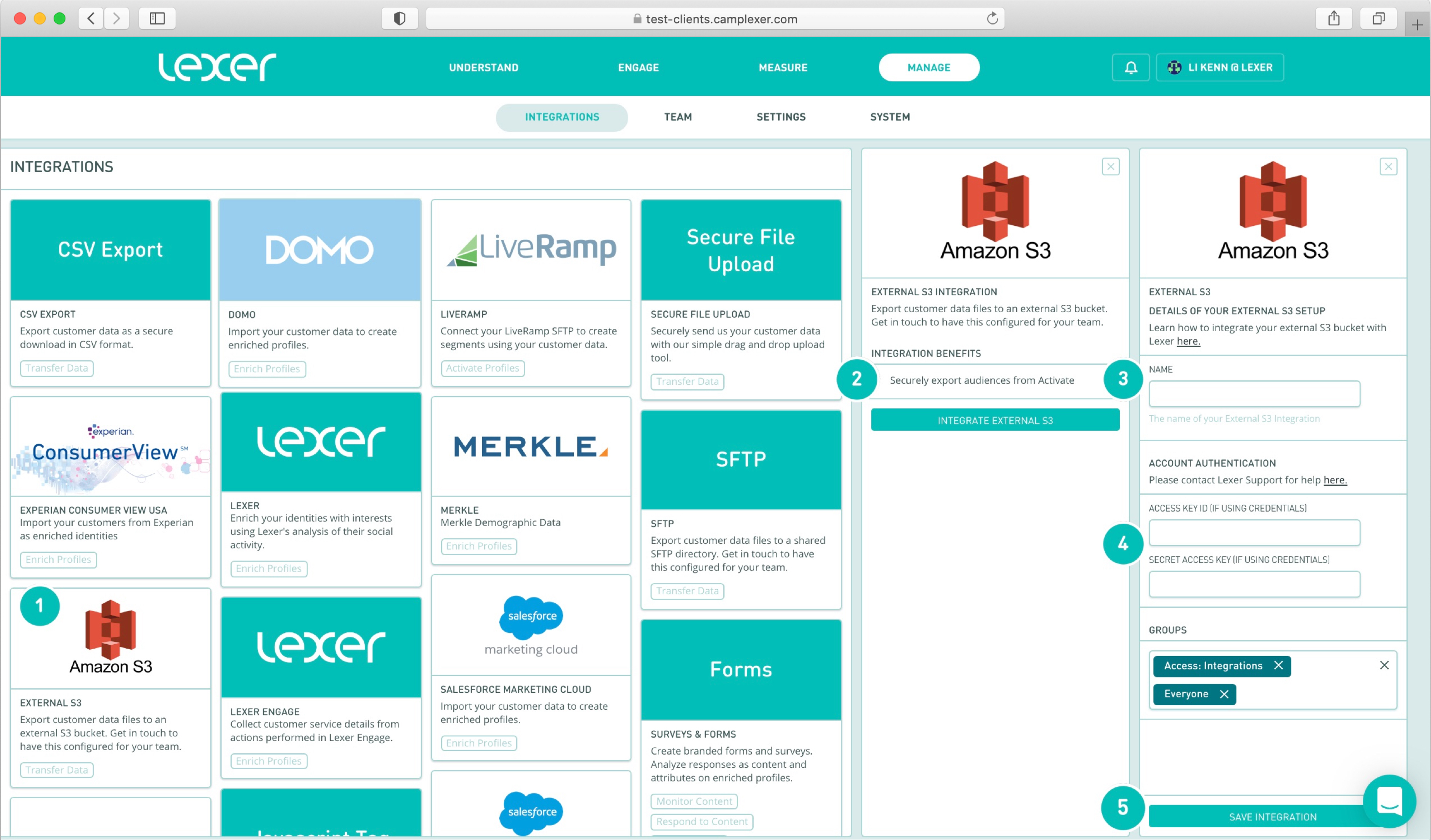This screenshot has height=840, width=1431.
Task: Click the Integrate External S3 button
Action: point(994,420)
